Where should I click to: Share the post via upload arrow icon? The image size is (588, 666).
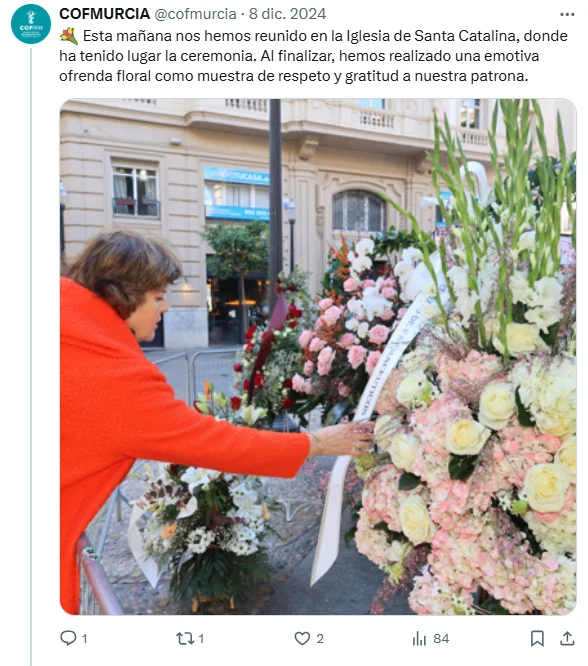567,638
